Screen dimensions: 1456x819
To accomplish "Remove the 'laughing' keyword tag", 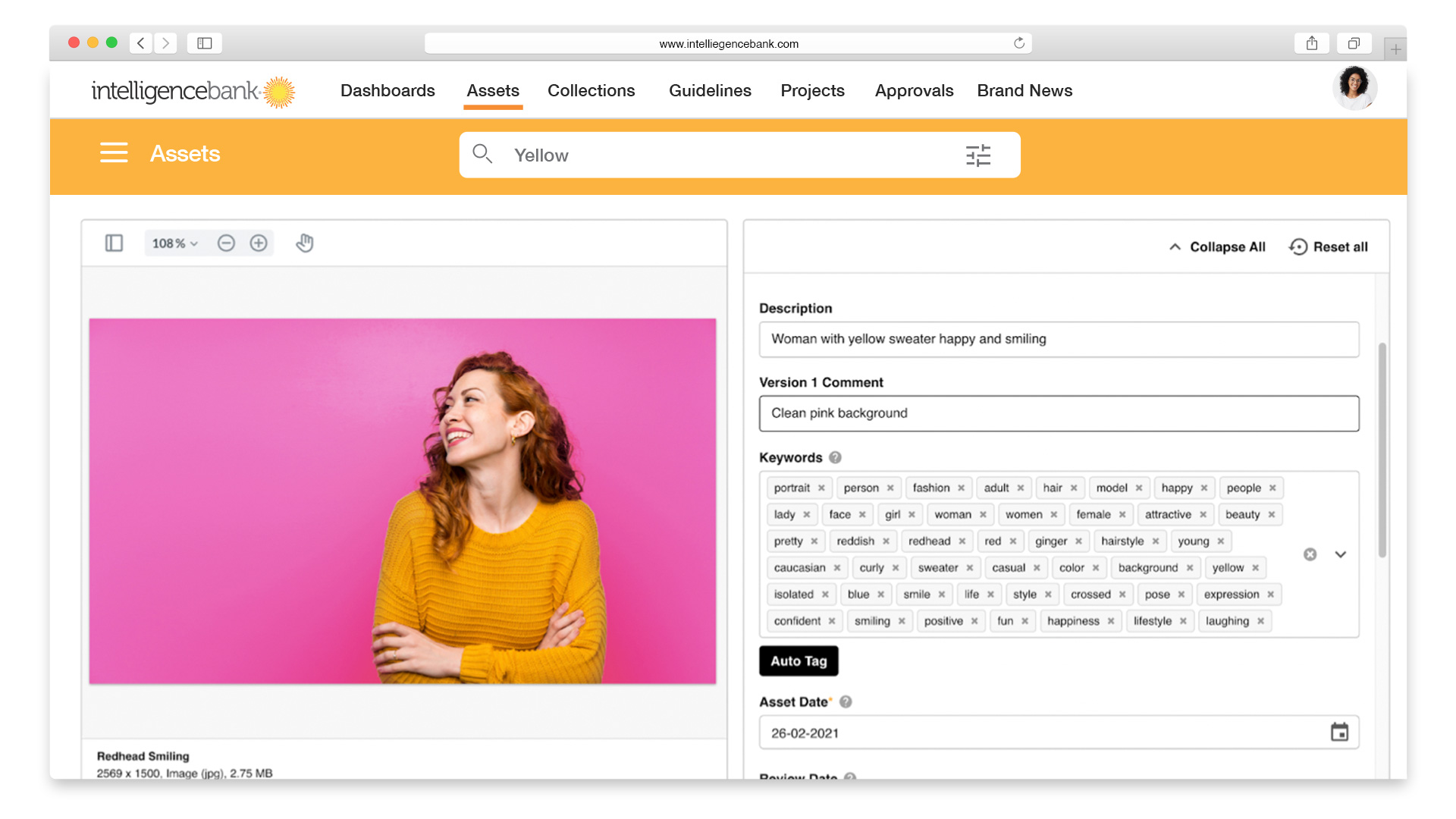I will pyautogui.click(x=1260, y=621).
